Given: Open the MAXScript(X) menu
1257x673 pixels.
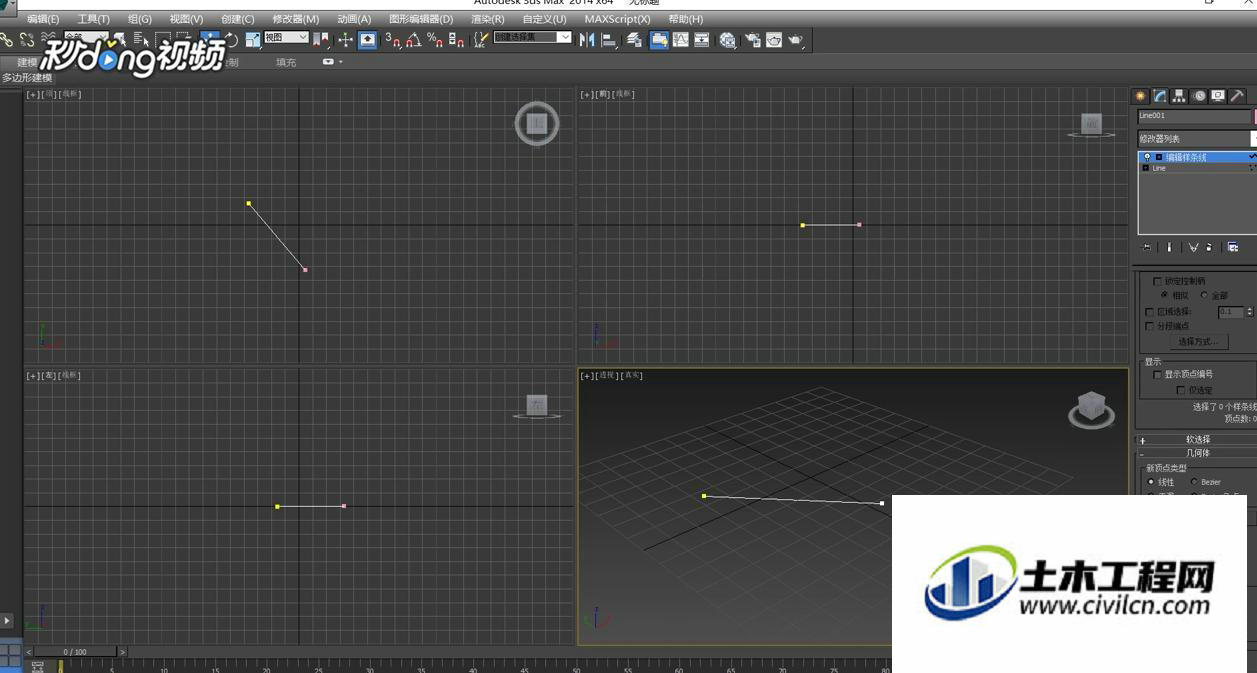Looking at the screenshot, I should click(x=617, y=19).
